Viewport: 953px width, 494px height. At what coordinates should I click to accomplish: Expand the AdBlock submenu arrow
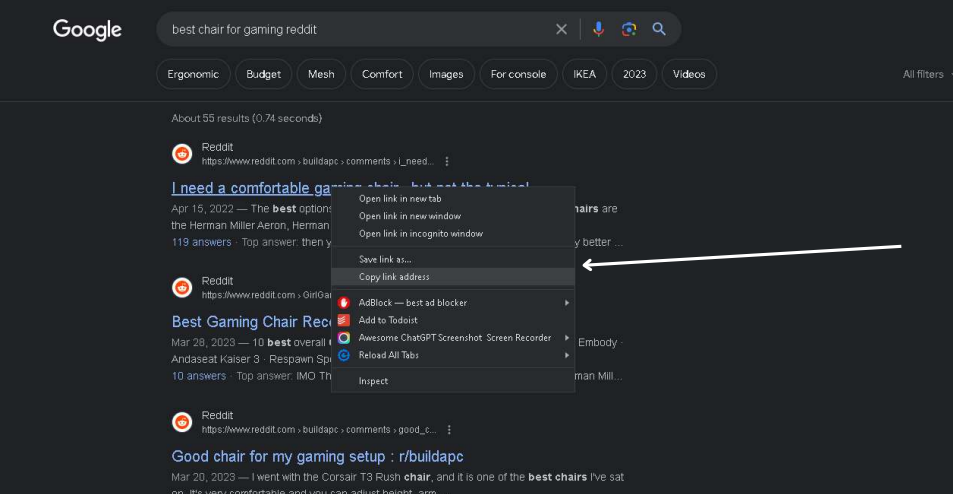[566, 303]
